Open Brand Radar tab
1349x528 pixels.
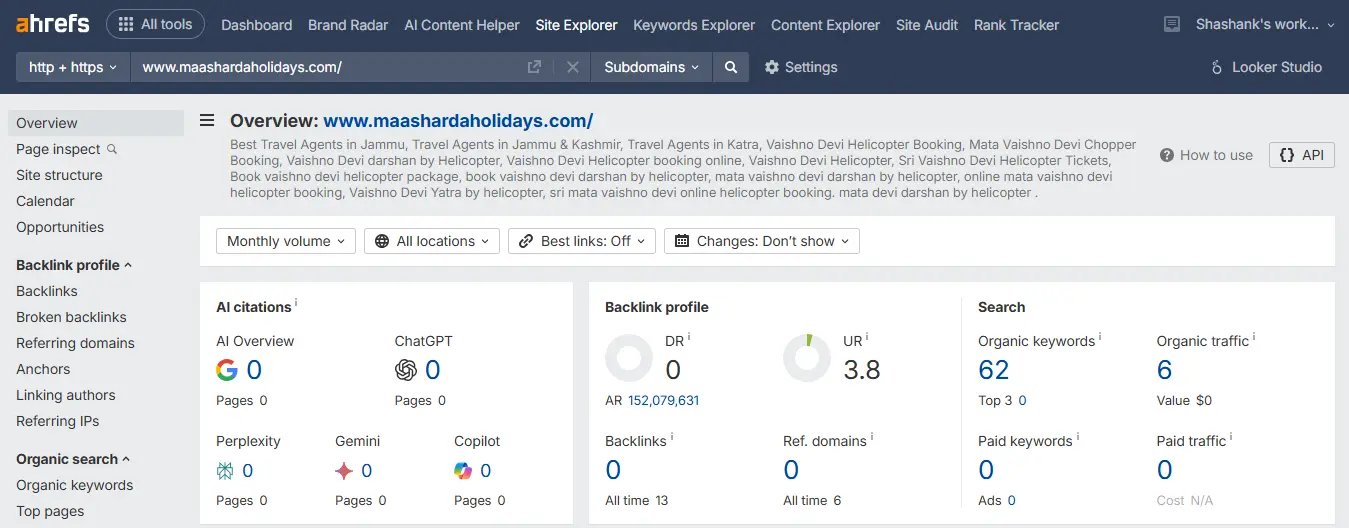point(348,25)
